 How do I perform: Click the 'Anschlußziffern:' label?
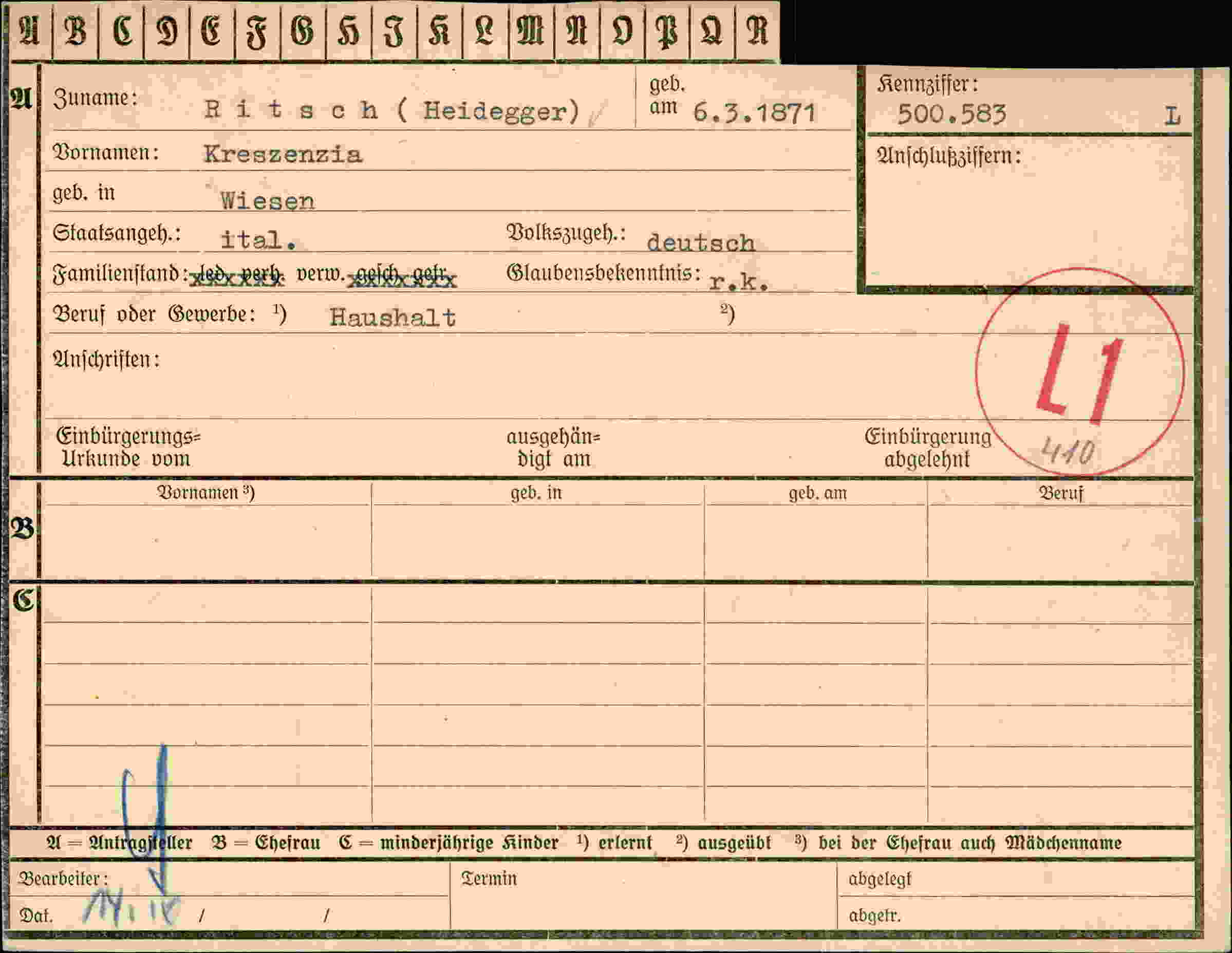coord(949,156)
